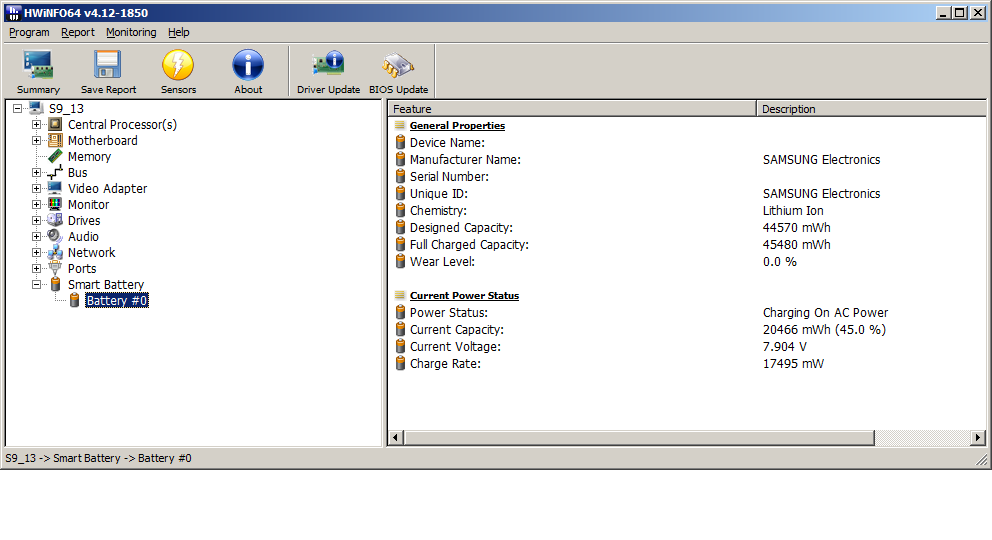
Task: Select the Manufacturer Name row label
Action: pyautogui.click(x=465, y=159)
